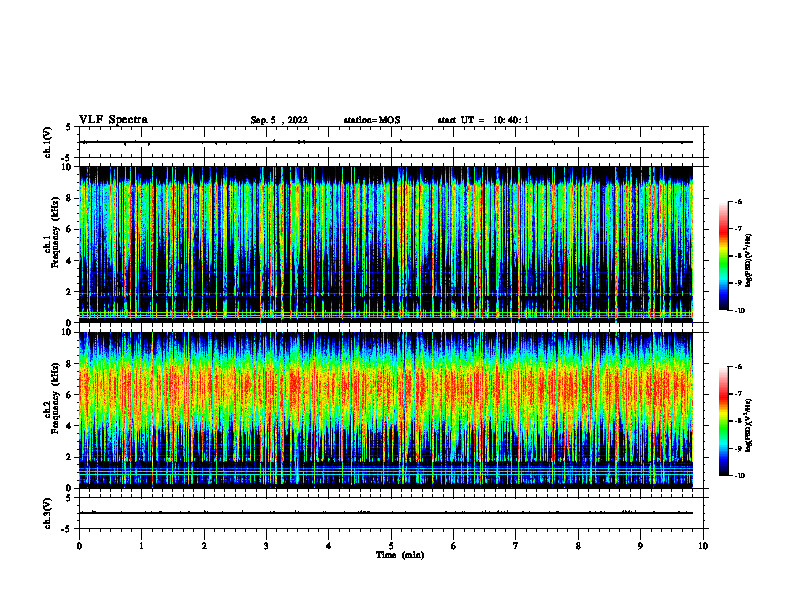Screen dimensions: 792x612
Task: Click the ch.1 voltage waveform trace
Action: (x=386, y=142)
